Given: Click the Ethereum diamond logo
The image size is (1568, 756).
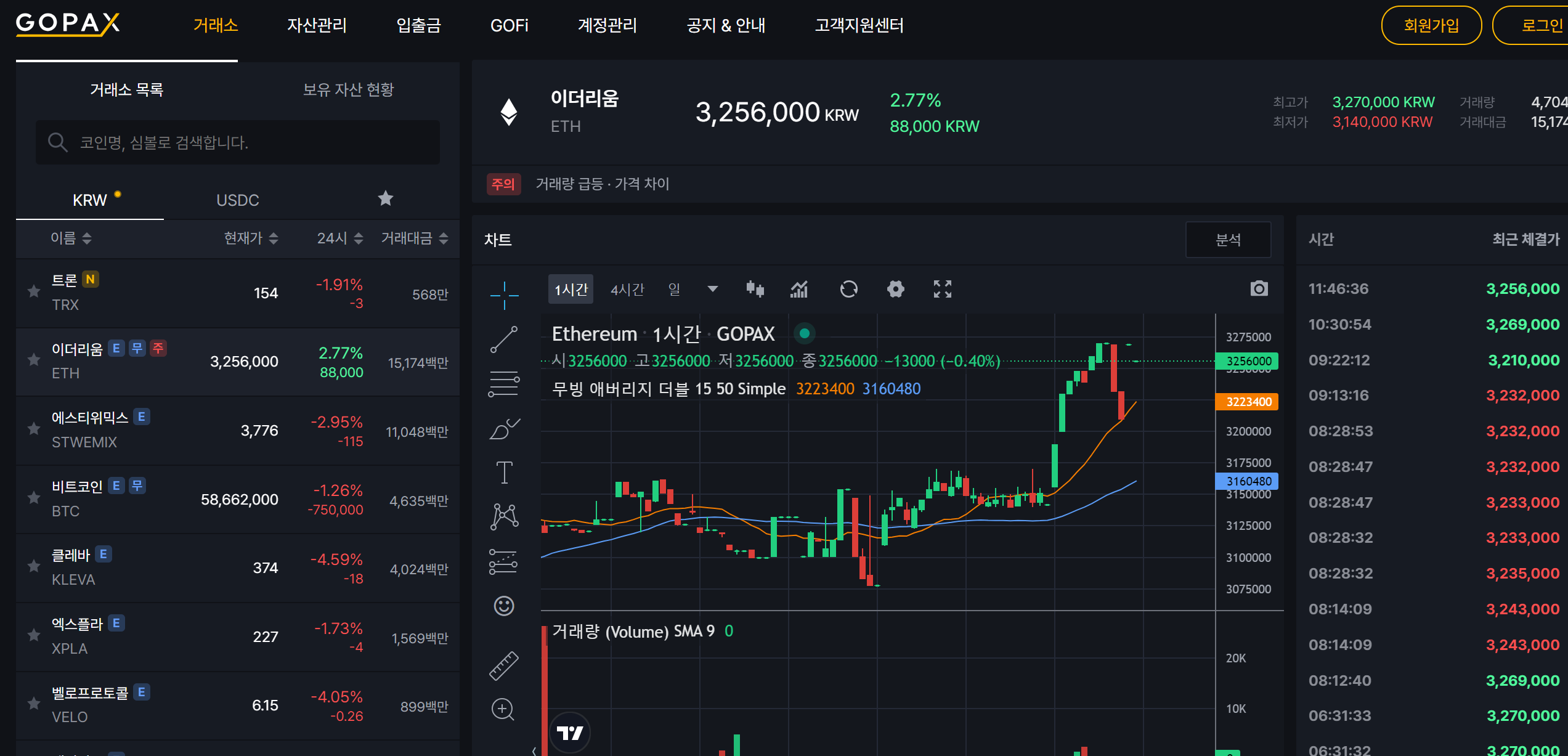Looking at the screenshot, I should [509, 112].
